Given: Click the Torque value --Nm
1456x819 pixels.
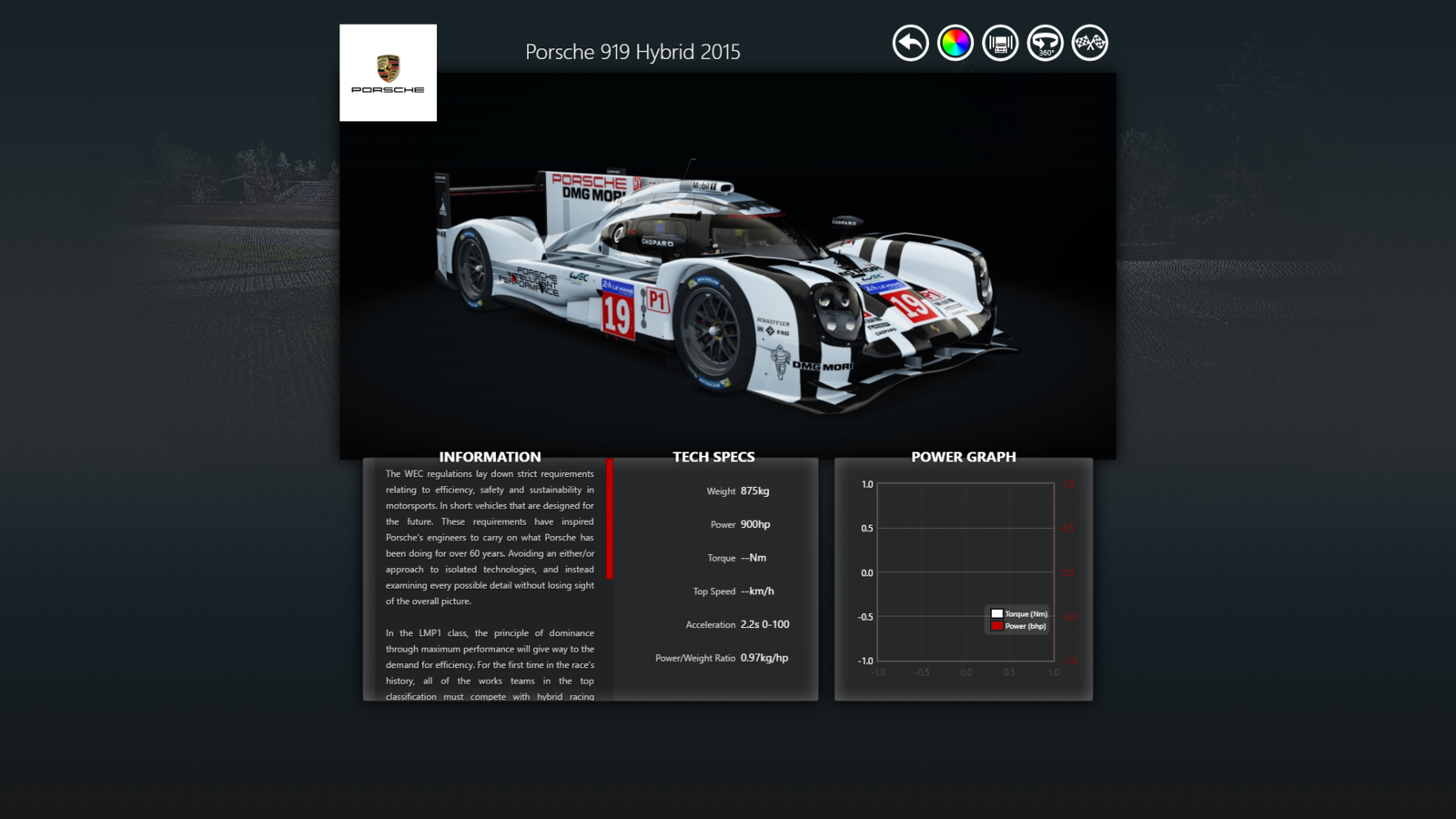Looking at the screenshot, I should coord(753,558).
